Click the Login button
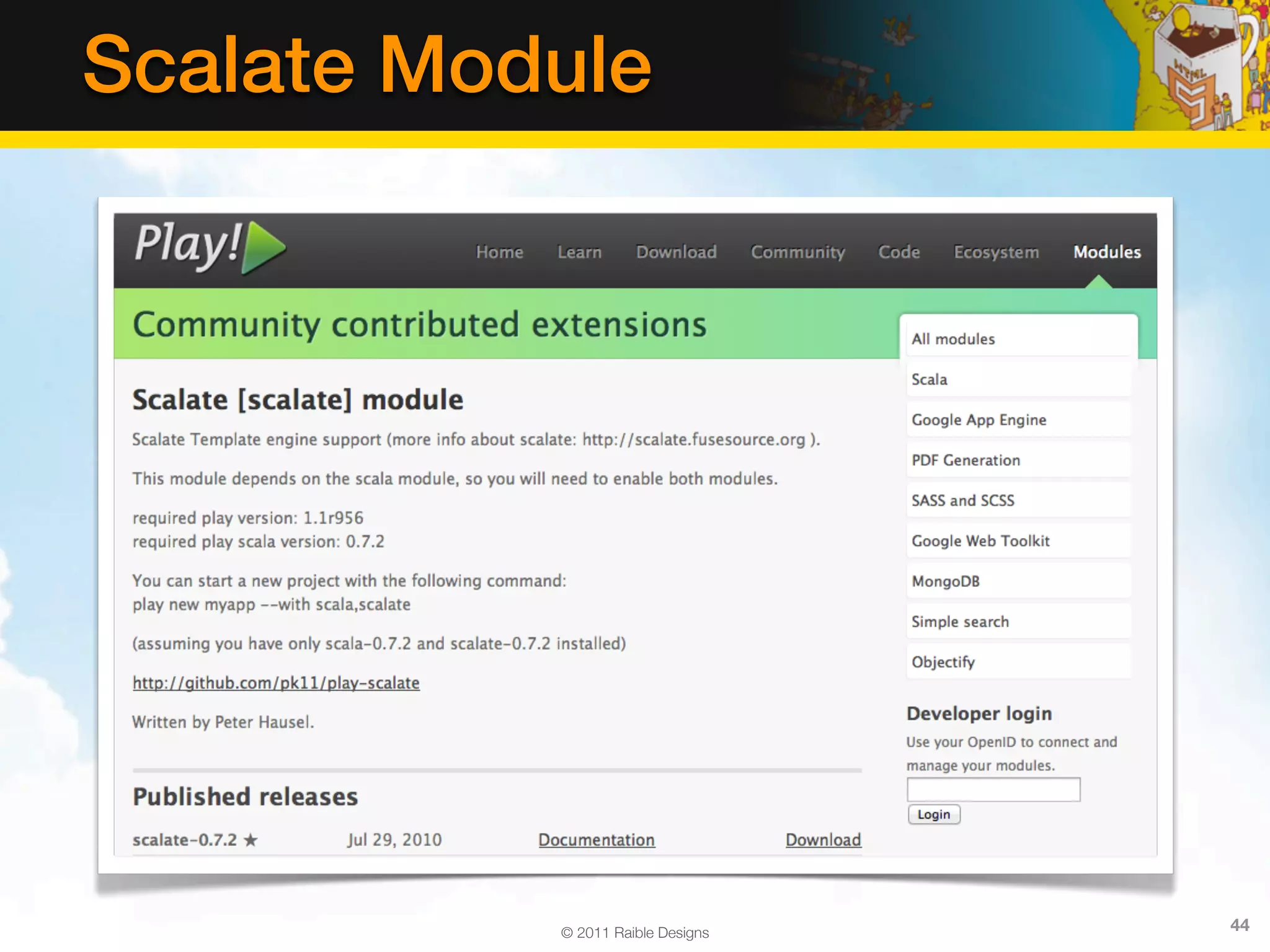Screen dimensions: 1270x952 pyautogui.click(x=934, y=814)
